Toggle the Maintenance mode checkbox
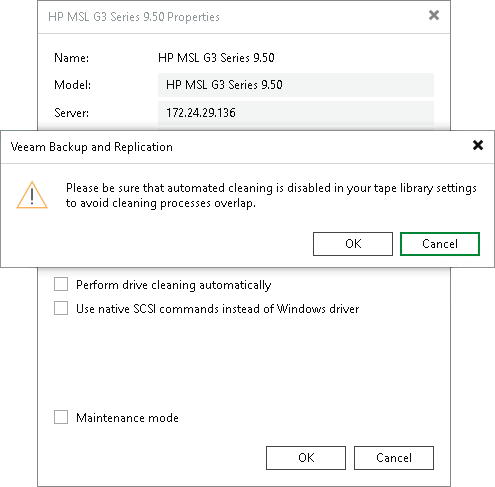 click(x=61, y=417)
